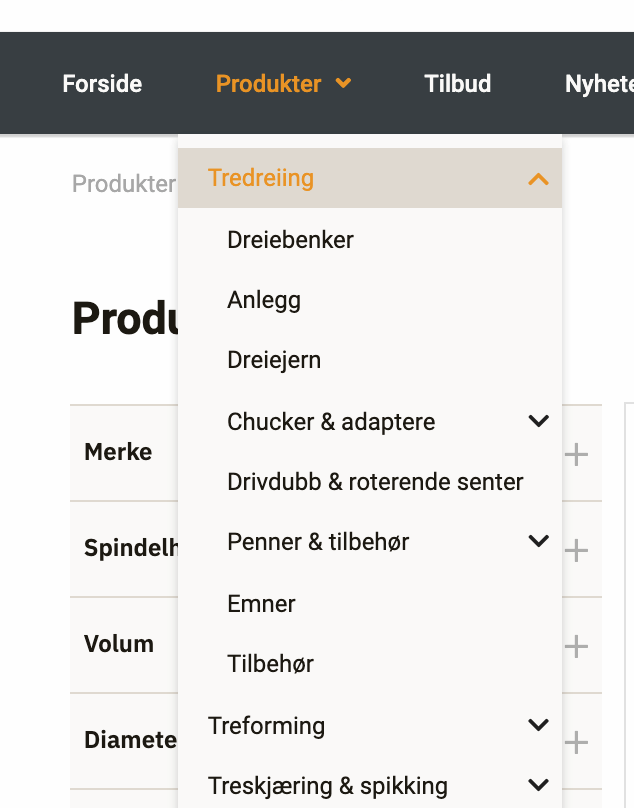Open Drivdubb & roterende senter link
This screenshot has width=634, height=808.
(x=375, y=482)
